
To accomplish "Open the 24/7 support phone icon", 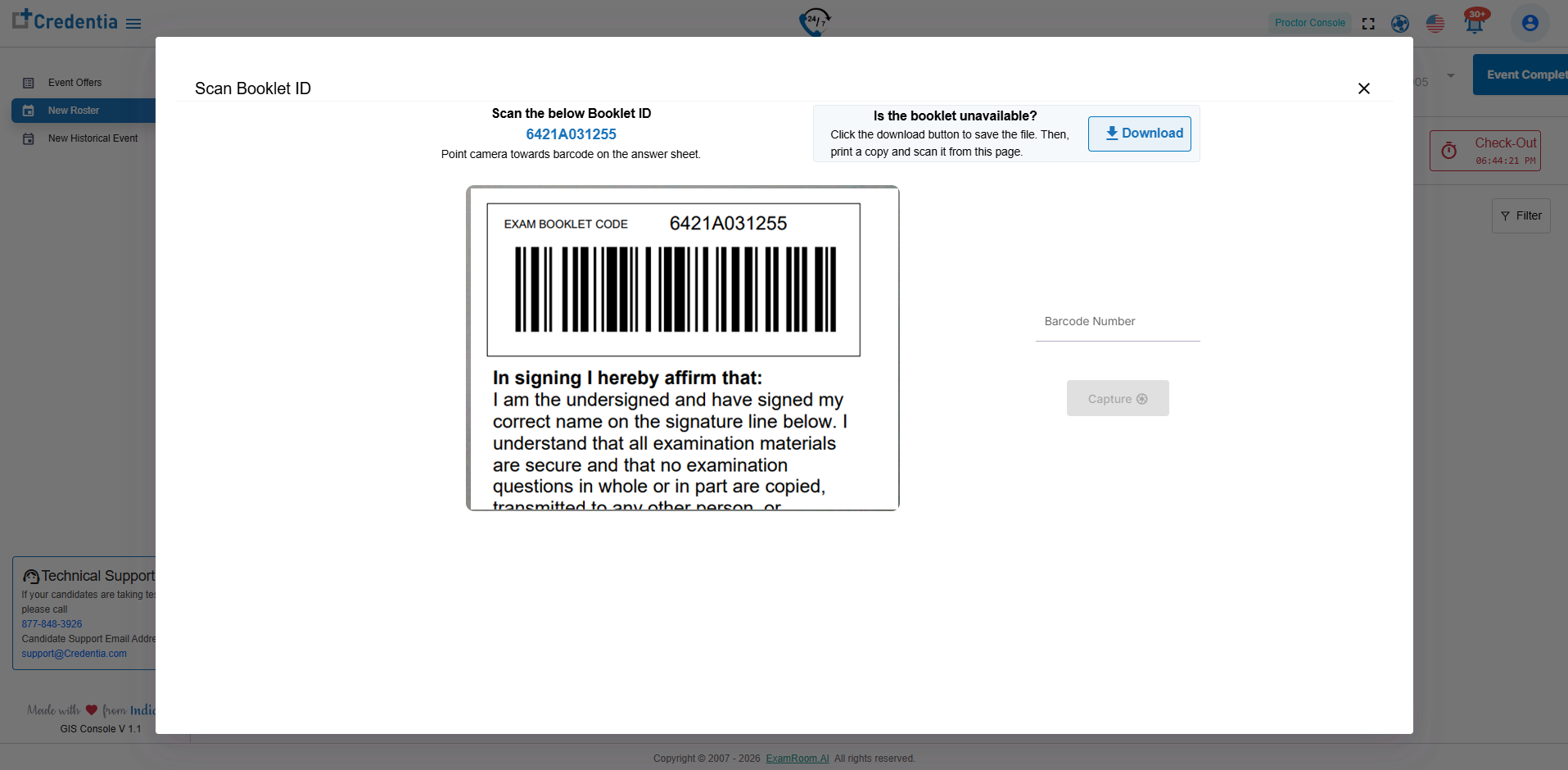I will click(x=815, y=22).
